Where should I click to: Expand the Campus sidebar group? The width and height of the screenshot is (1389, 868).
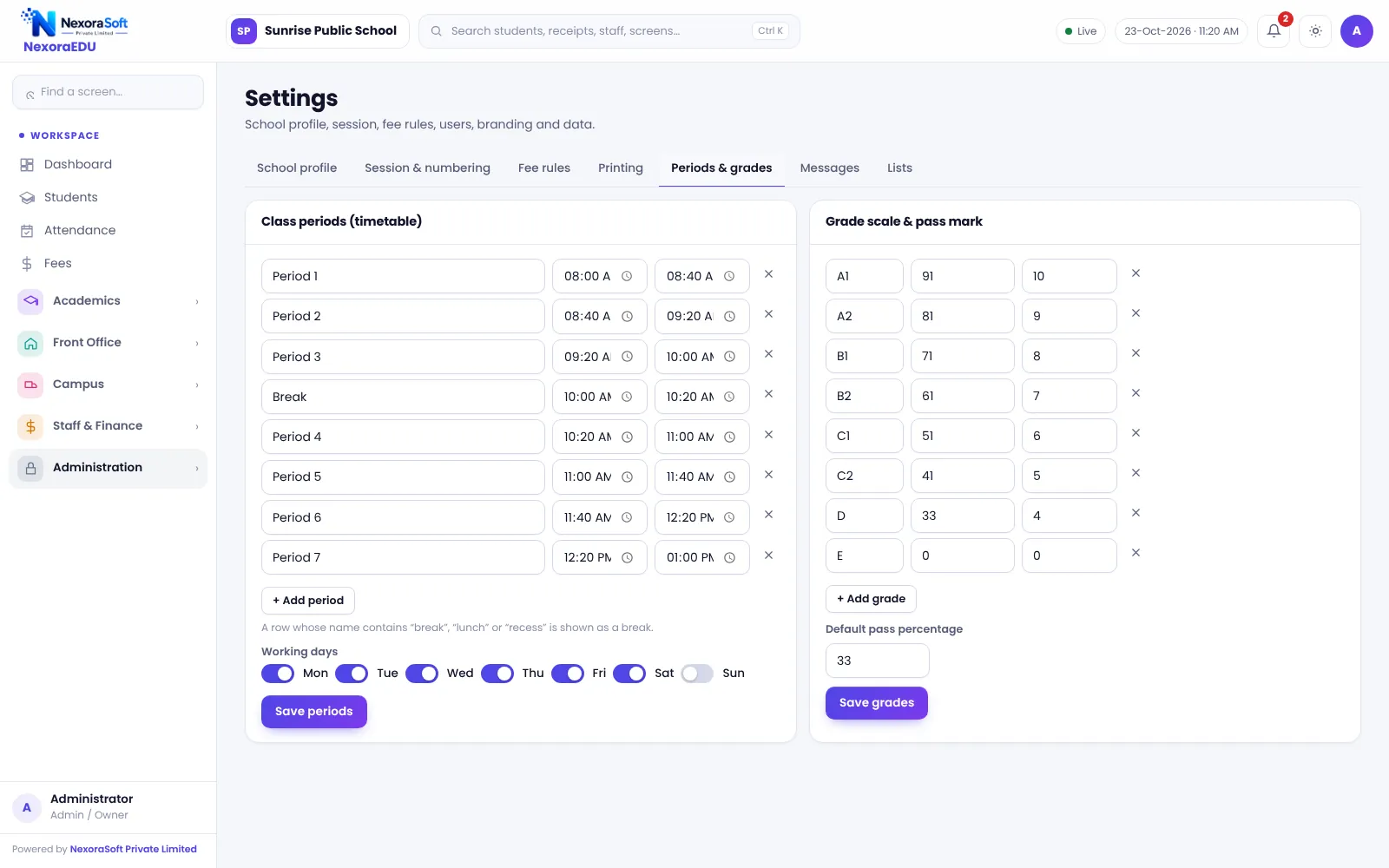(108, 385)
